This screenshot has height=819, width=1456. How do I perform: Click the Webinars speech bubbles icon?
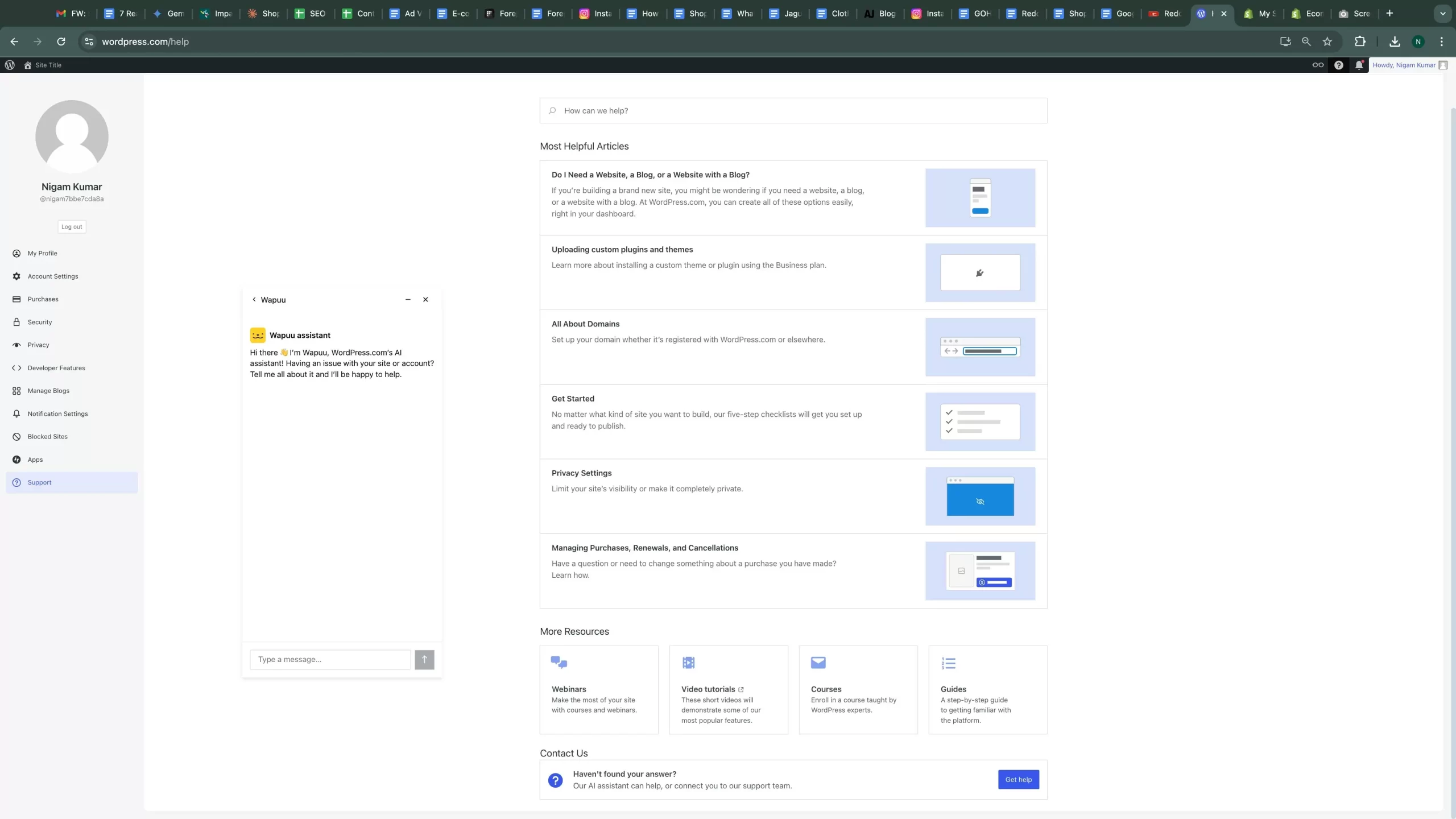pyautogui.click(x=559, y=663)
